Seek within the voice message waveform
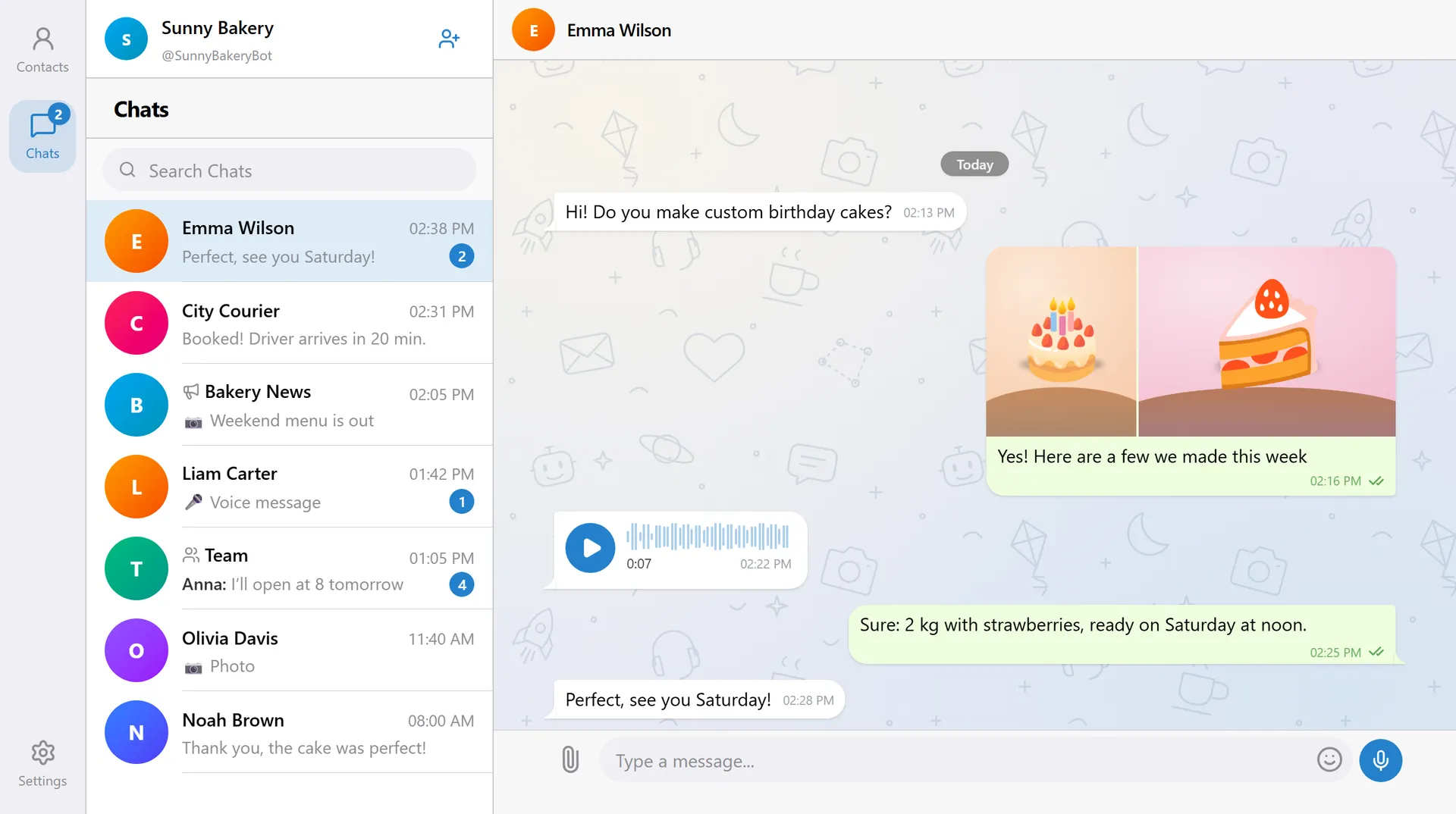The width and height of the screenshot is (1456, 814). pyautogui.click(x=708, y=536)
